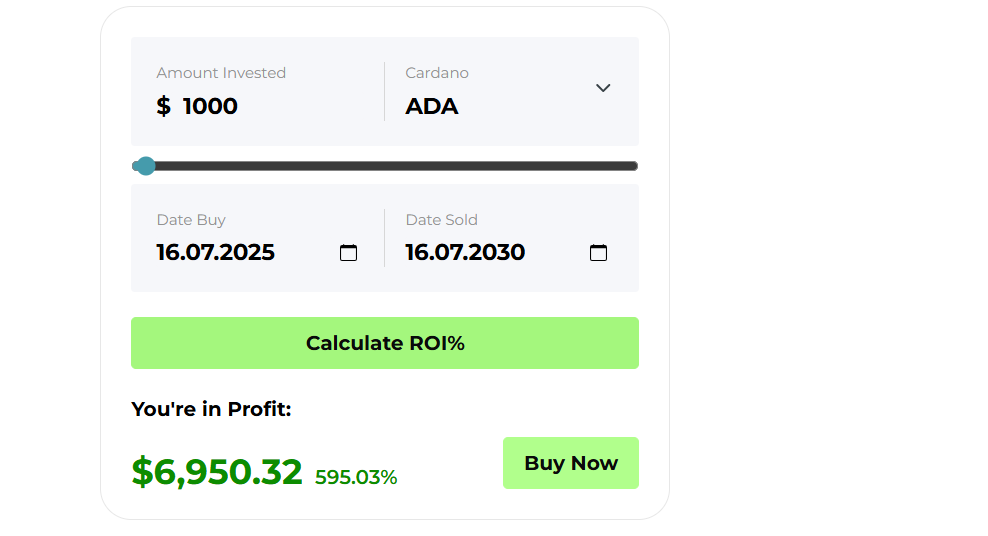This screenshot has height=536, width=988.
Task: Open the Date Sold calendar picker icon
Action: click(598, 253)
